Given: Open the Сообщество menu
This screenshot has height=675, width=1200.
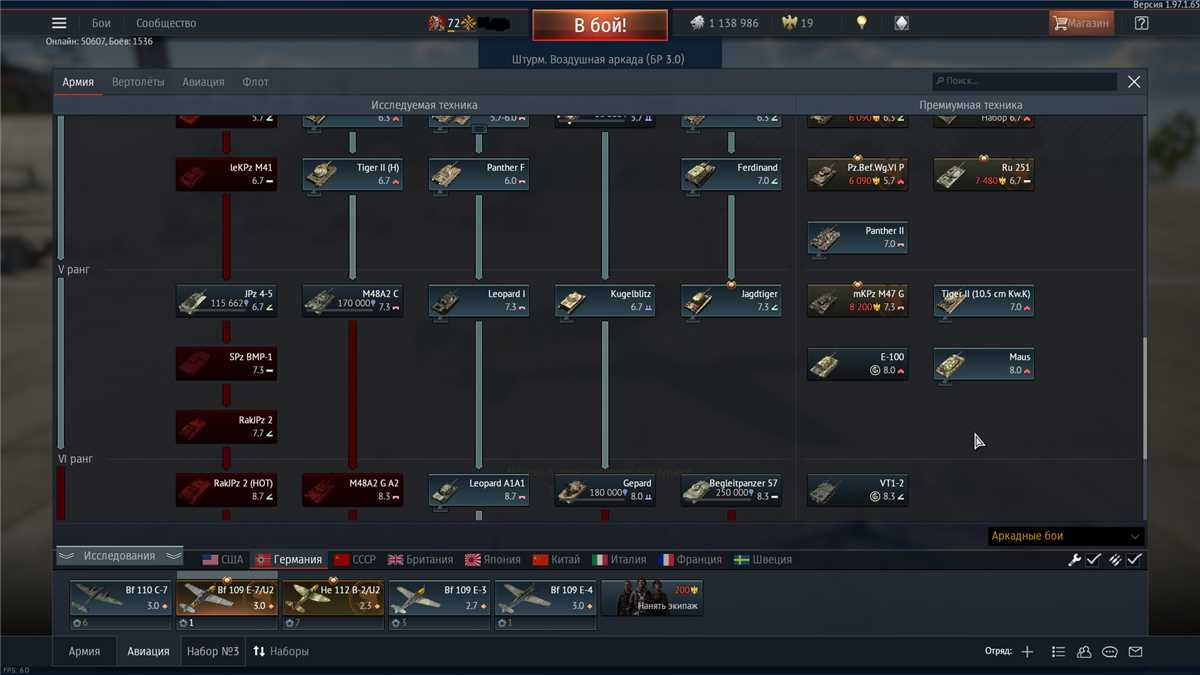Looking at the screenshot, I should [166, 23].
